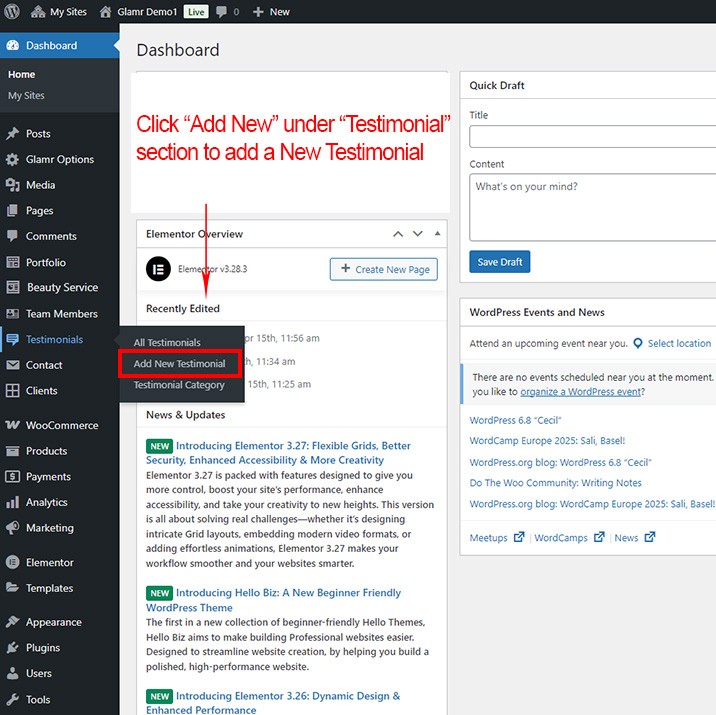Viewport: 716px width, 715px height.
Task: Open My Sites network icon
Action: click(x=38, y=12)
